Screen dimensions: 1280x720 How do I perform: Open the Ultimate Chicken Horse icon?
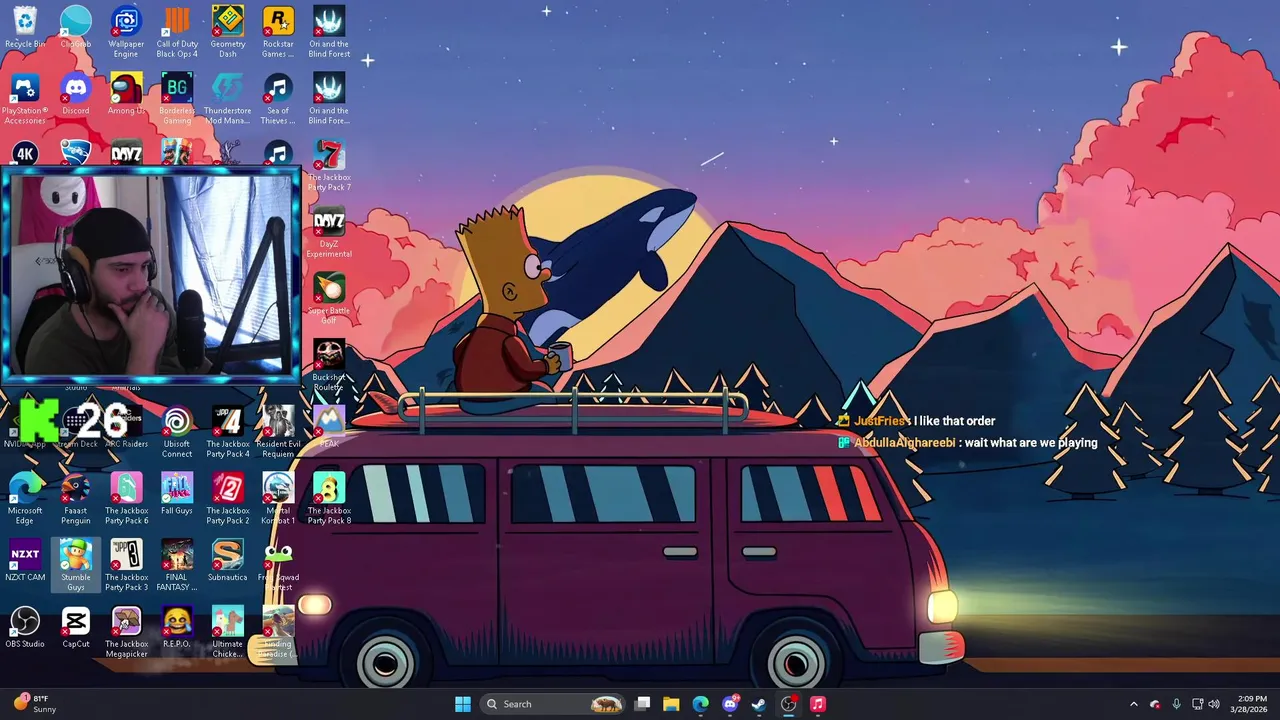pos(227,632)
